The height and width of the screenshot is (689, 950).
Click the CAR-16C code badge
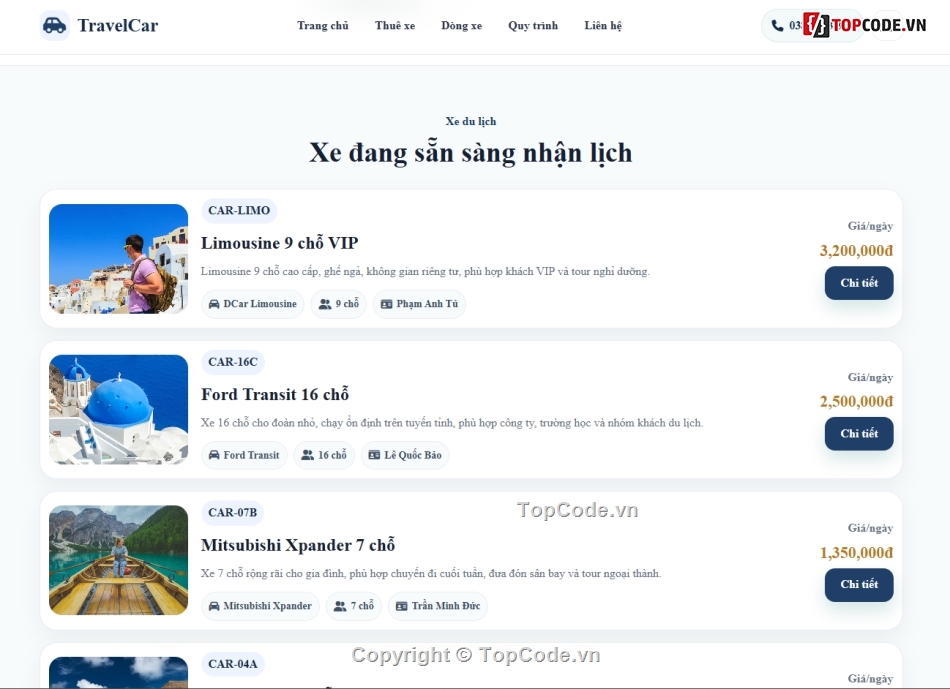point(233,362)
